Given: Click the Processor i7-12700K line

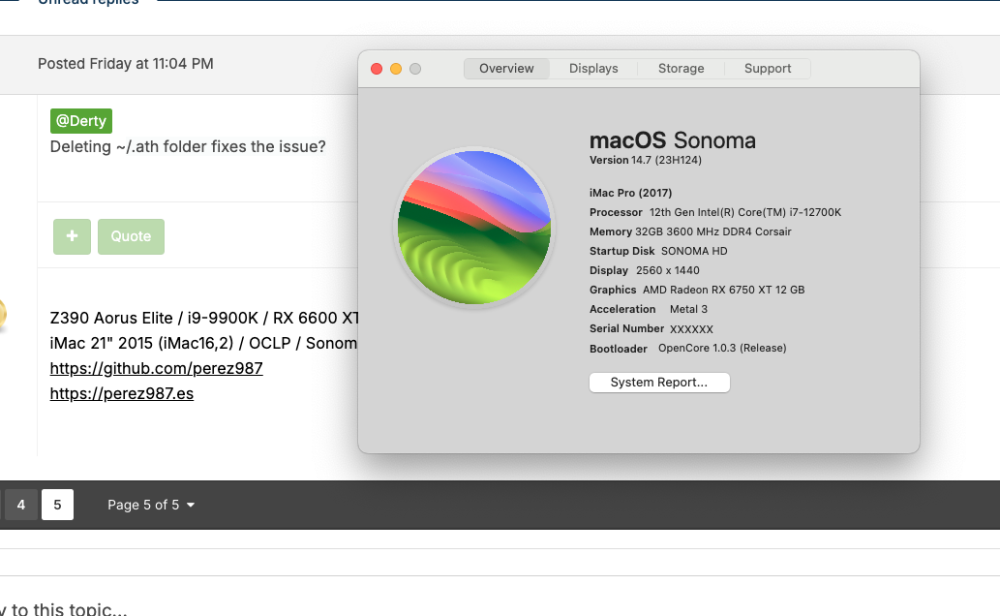Looking at the screenshot, I should [715, 212].
